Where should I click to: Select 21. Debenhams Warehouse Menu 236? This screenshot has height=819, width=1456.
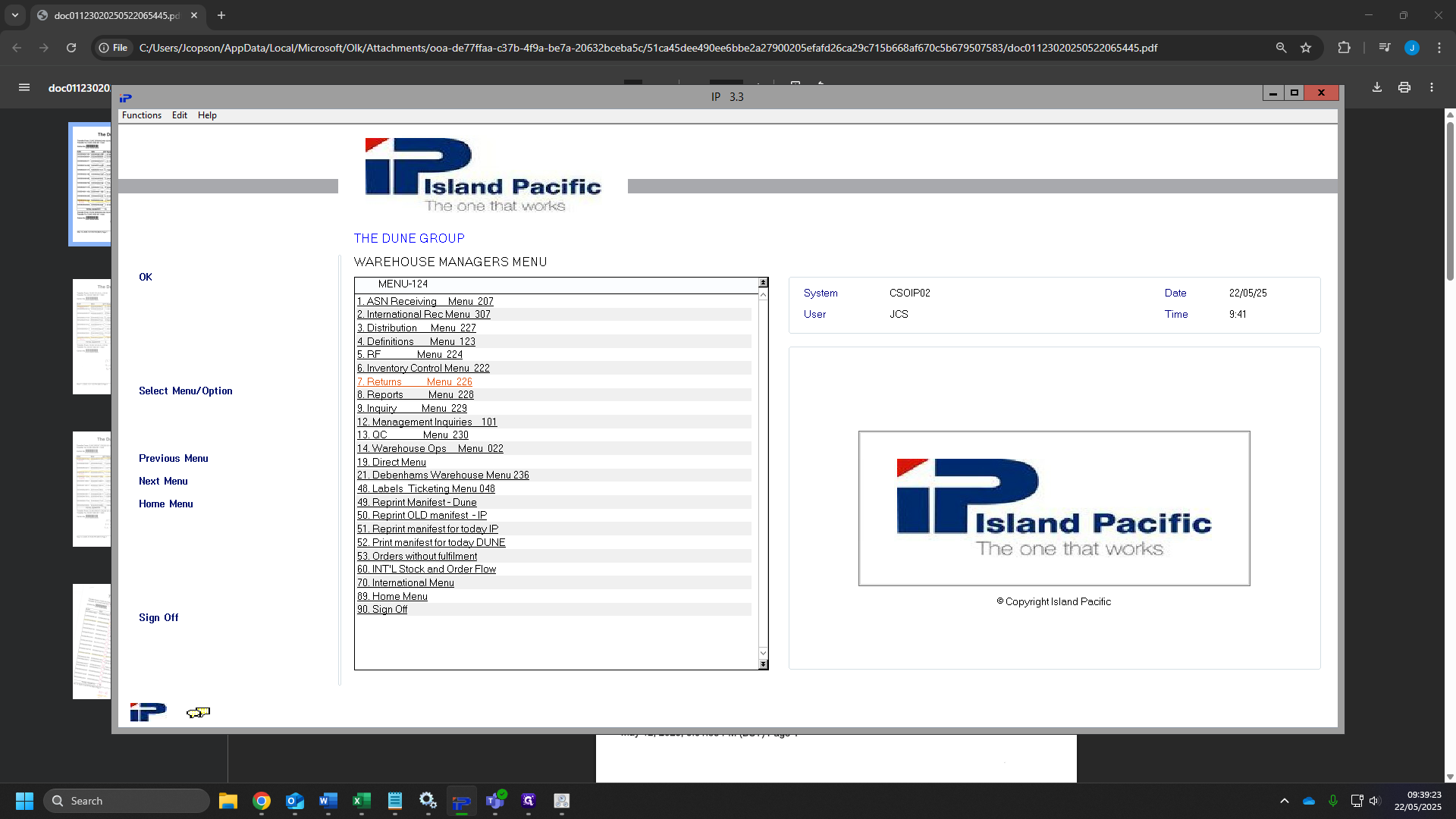tap(443, 475)
